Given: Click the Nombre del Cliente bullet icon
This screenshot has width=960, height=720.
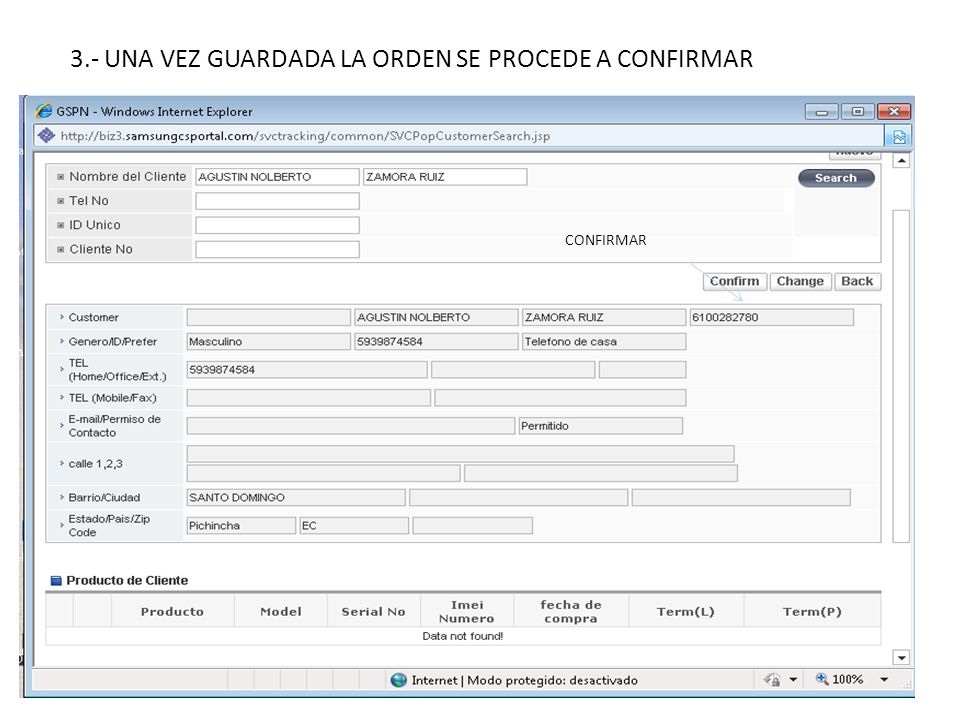Looking at the screenshot, I should pyautogui.click(x=61, y=177).
